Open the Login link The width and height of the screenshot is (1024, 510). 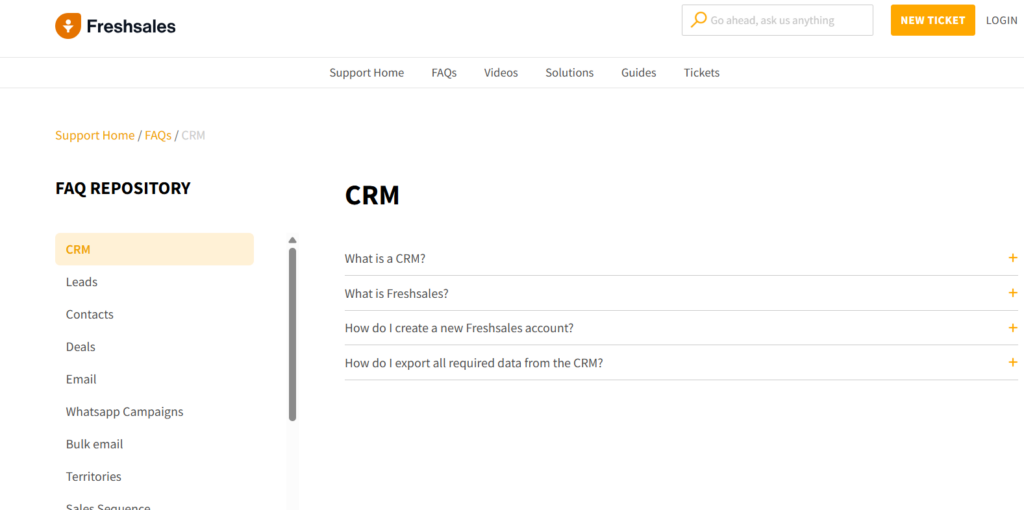click(1001, 20)
